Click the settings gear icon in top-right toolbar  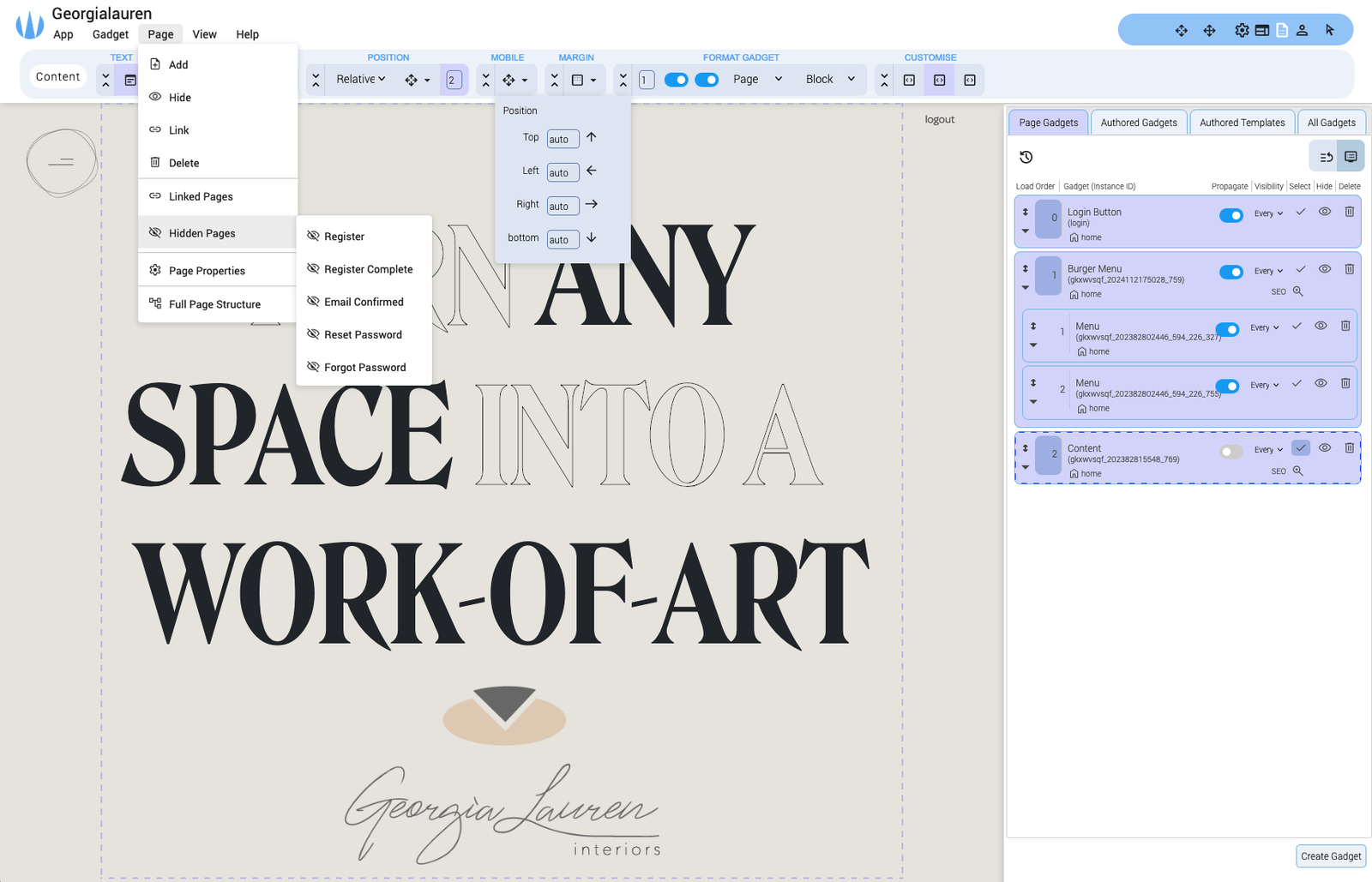tap(1242, 30)
